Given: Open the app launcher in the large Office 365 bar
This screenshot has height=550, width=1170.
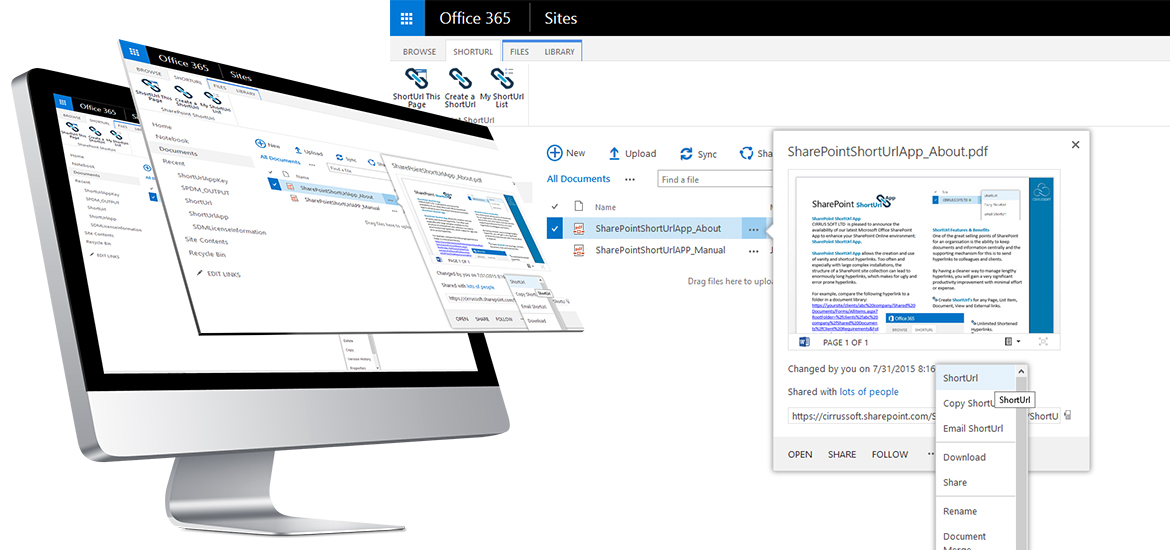Looking at the screenshot, I should click(x=407, y=18).
